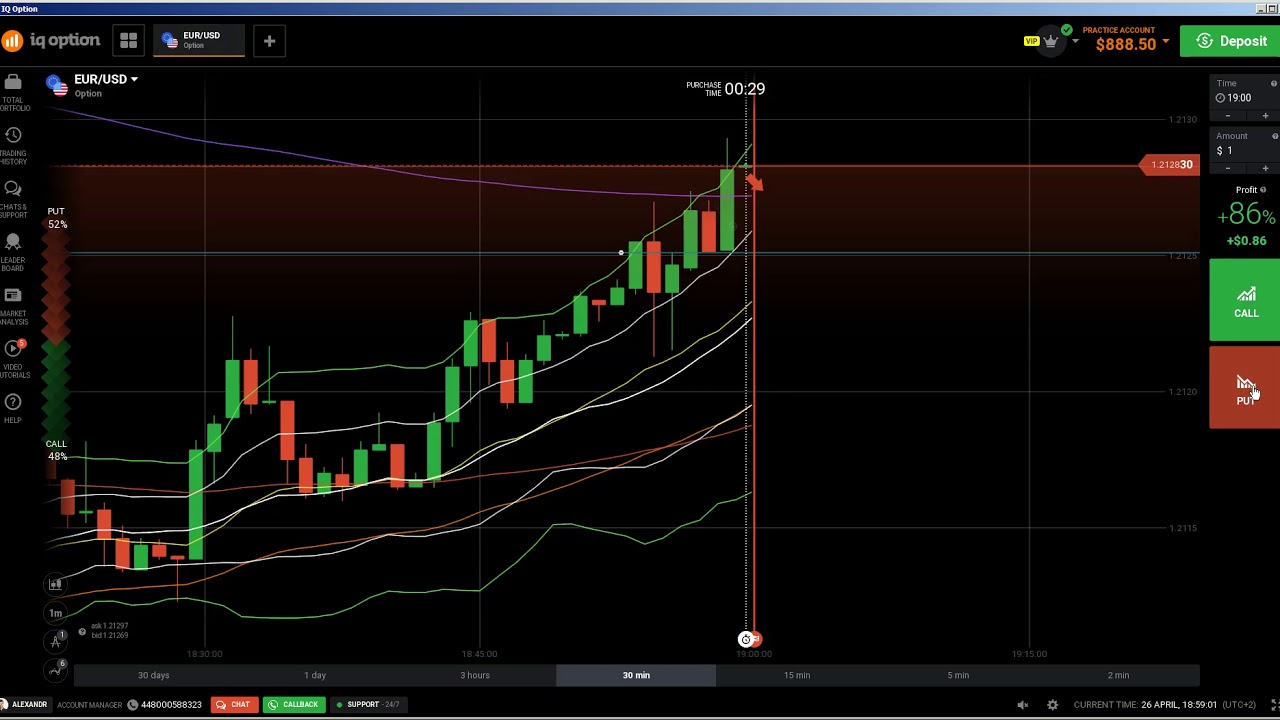Screen dimensions: 1280x720
Task: Open SUPPORT 24/7 button
Action: (367, 704)
